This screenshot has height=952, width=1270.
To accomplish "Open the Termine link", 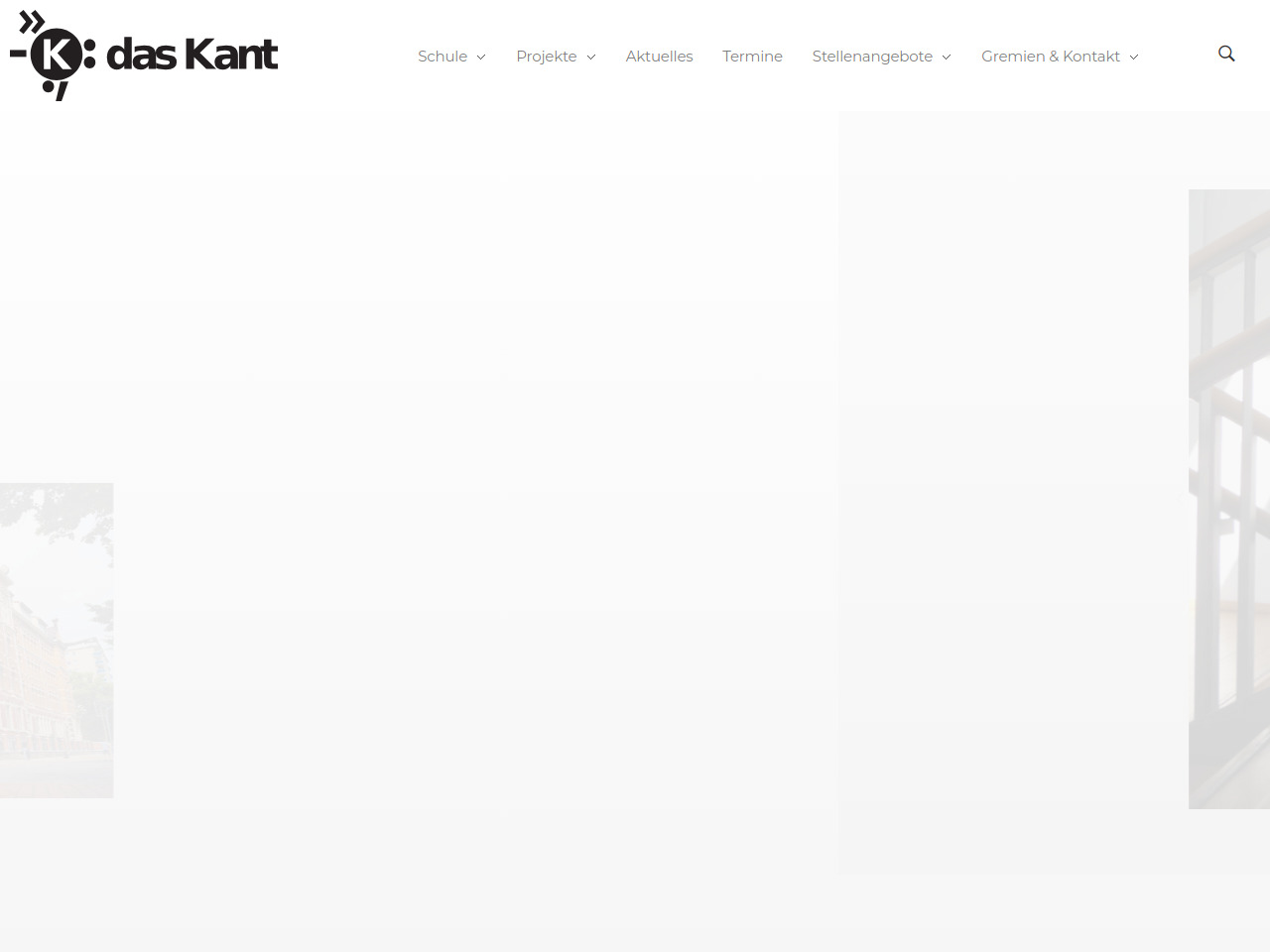I will click(x=752, y=57).
